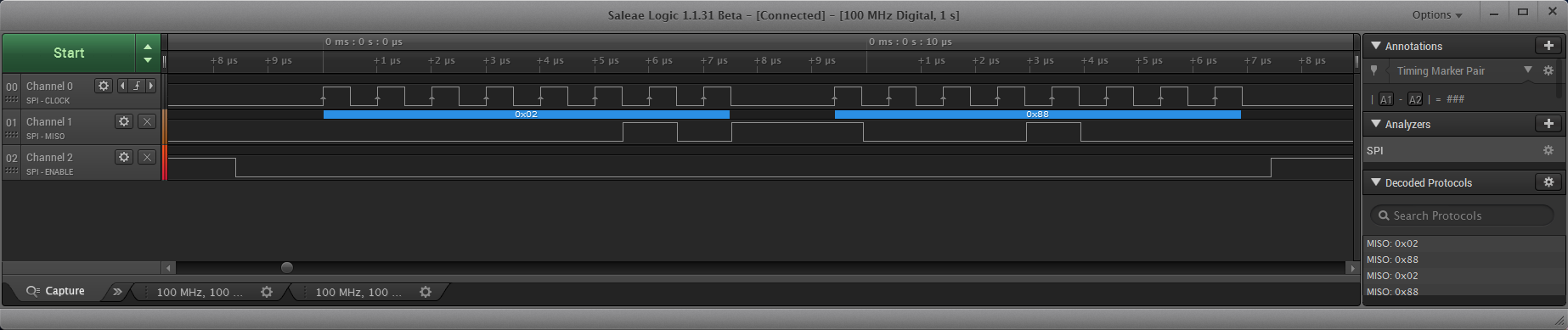Viewport: 1568px width, 330px height.
Task: Jump to previous edge on Channel 0
Action: 122,86
